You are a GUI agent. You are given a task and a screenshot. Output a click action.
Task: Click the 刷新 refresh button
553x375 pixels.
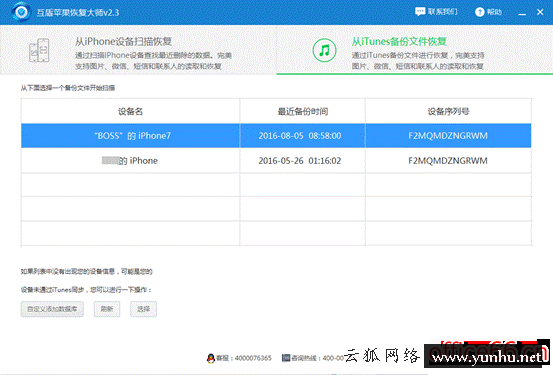(107, 309)
